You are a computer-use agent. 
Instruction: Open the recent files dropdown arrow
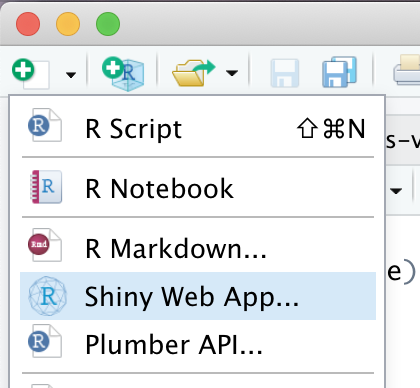[232, 72]
